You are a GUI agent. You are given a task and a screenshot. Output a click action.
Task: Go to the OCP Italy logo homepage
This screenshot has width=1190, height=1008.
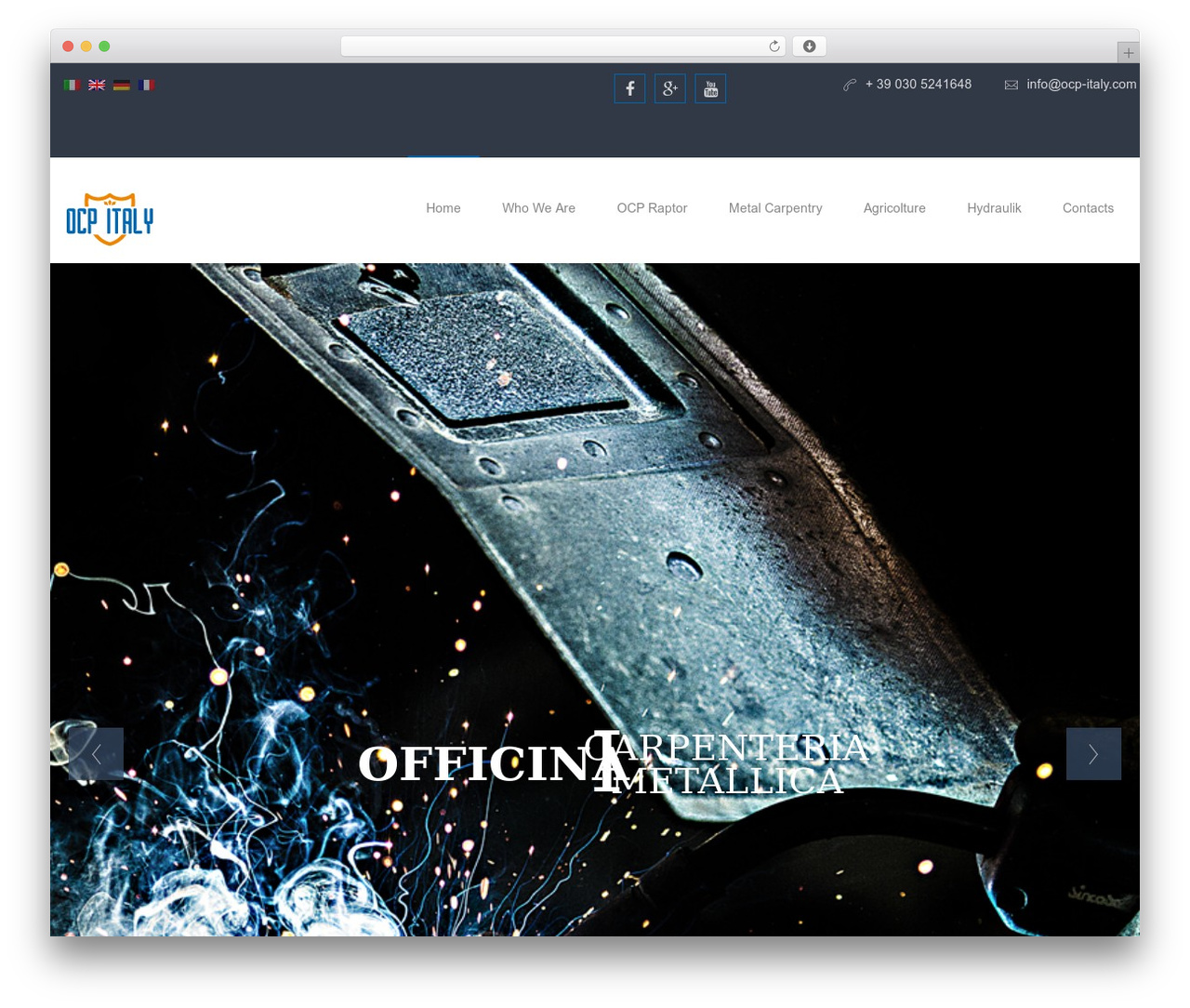(x=110, y=219)
